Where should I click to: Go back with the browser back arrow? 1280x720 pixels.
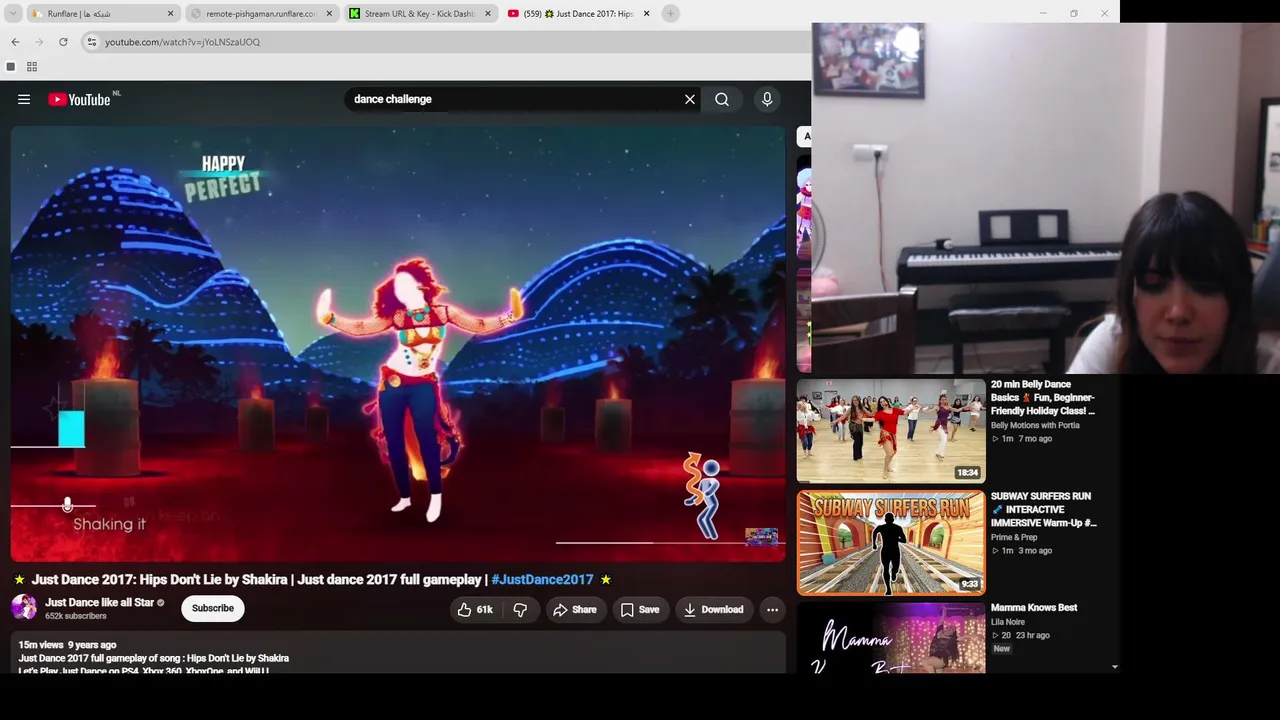point(15,42)
